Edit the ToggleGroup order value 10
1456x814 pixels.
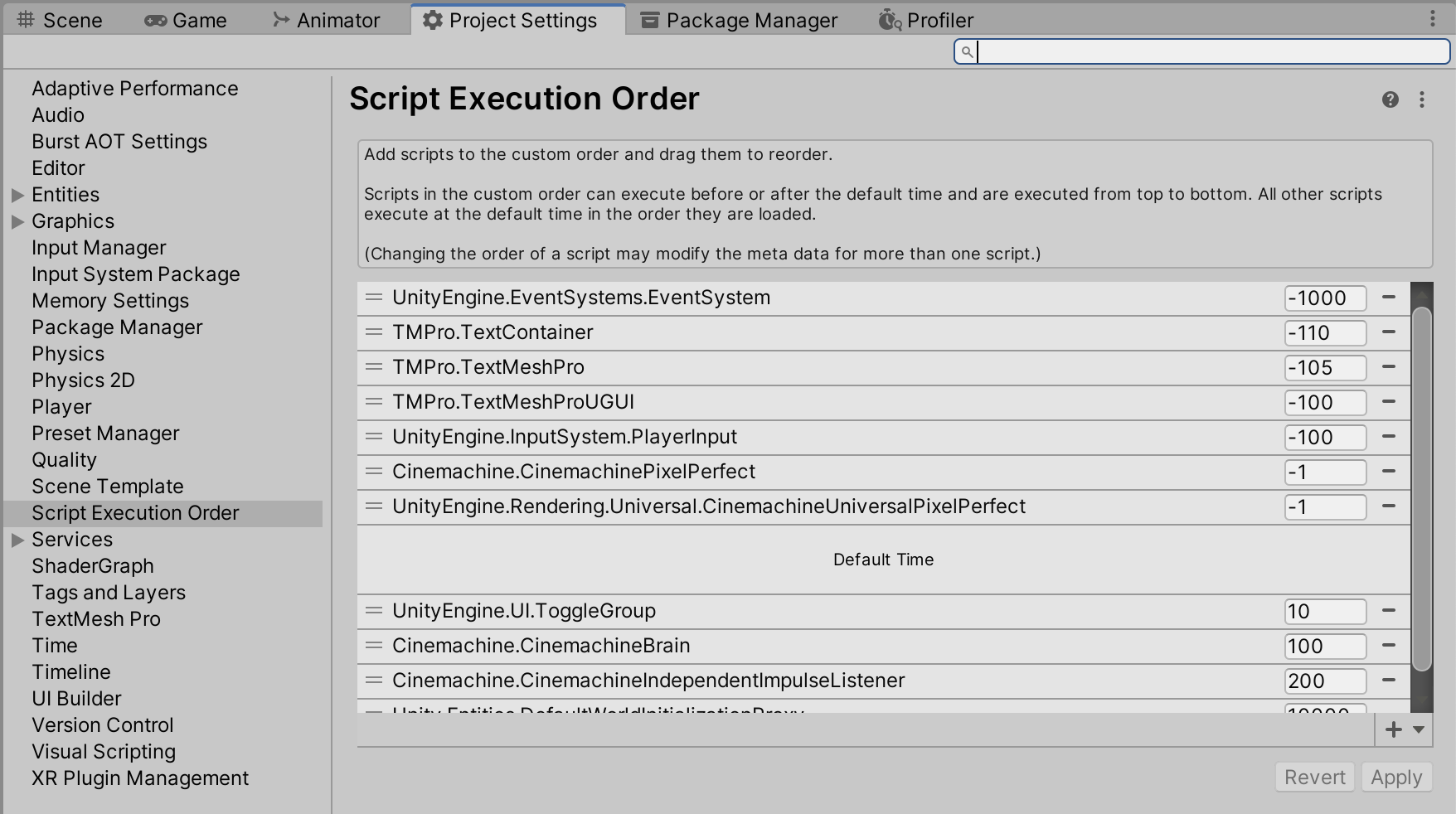tap(1325, 612)
